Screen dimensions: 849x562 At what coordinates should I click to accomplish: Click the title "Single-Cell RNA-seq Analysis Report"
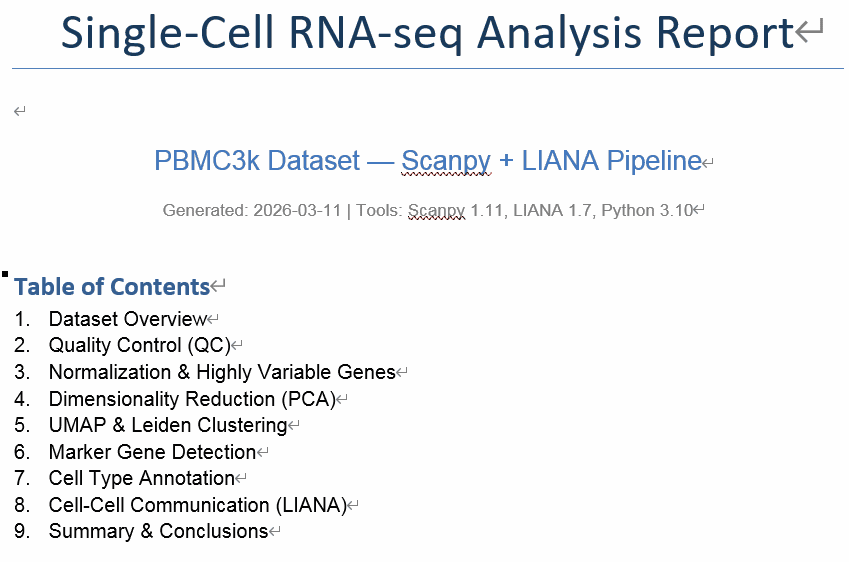427,34
